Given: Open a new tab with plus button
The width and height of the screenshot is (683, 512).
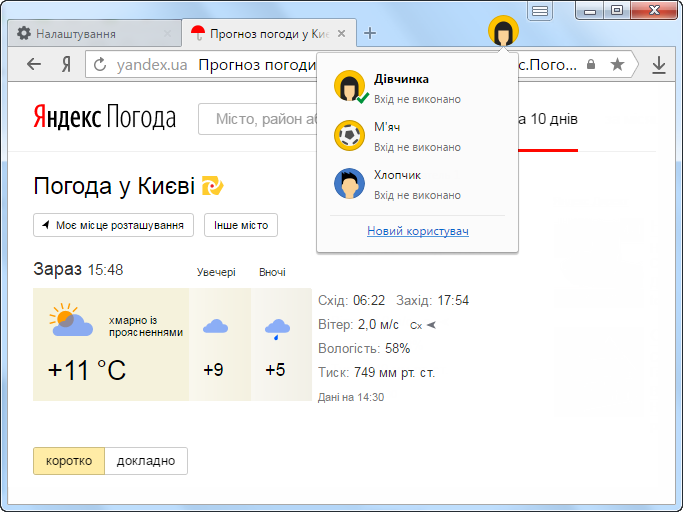Looking at the screenshot, I should click(370, 33).
